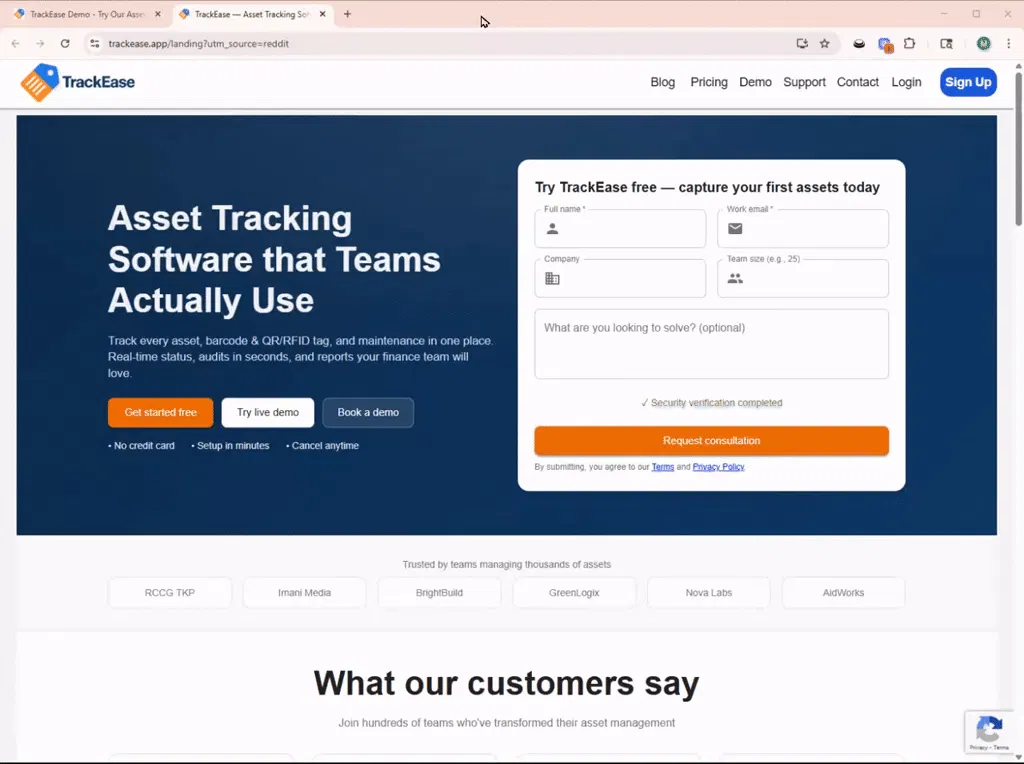The width and height of the screenshot is (1024, 764).
Task: Click 'Trusted by teams managing thousands of assets'
Action: pos(507,565)
